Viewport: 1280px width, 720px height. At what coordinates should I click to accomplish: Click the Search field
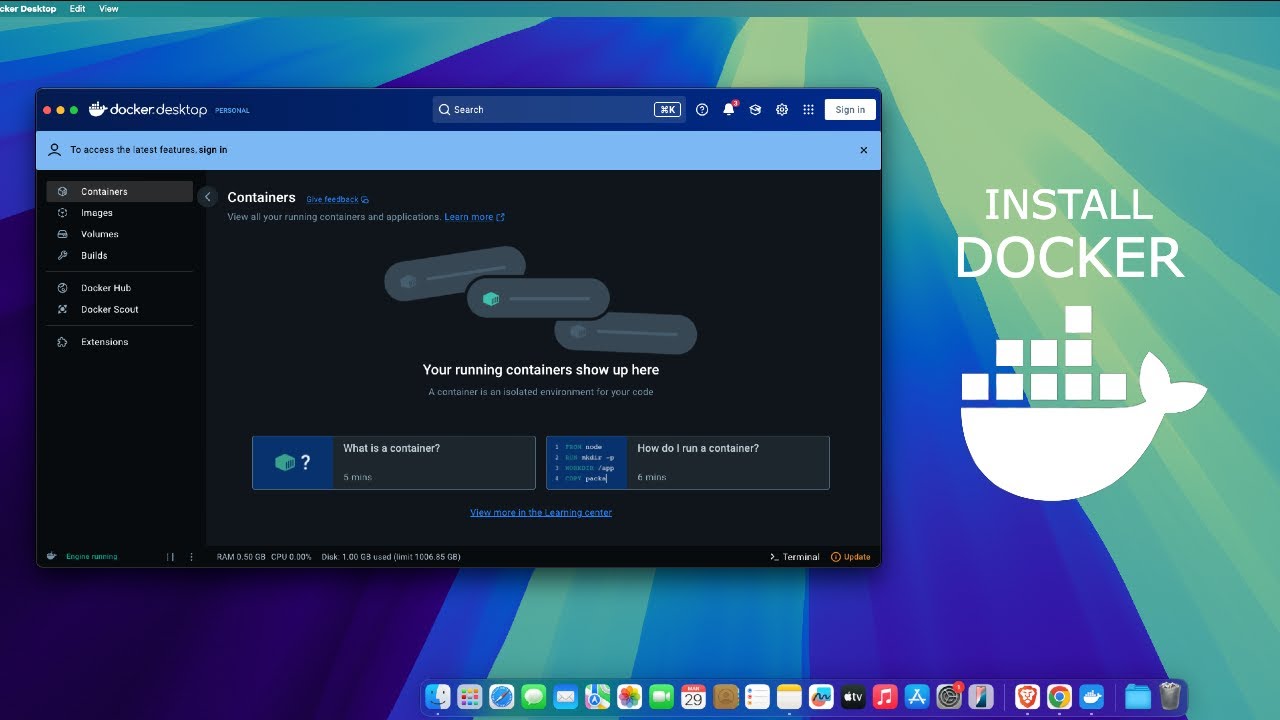click(559, 110)
